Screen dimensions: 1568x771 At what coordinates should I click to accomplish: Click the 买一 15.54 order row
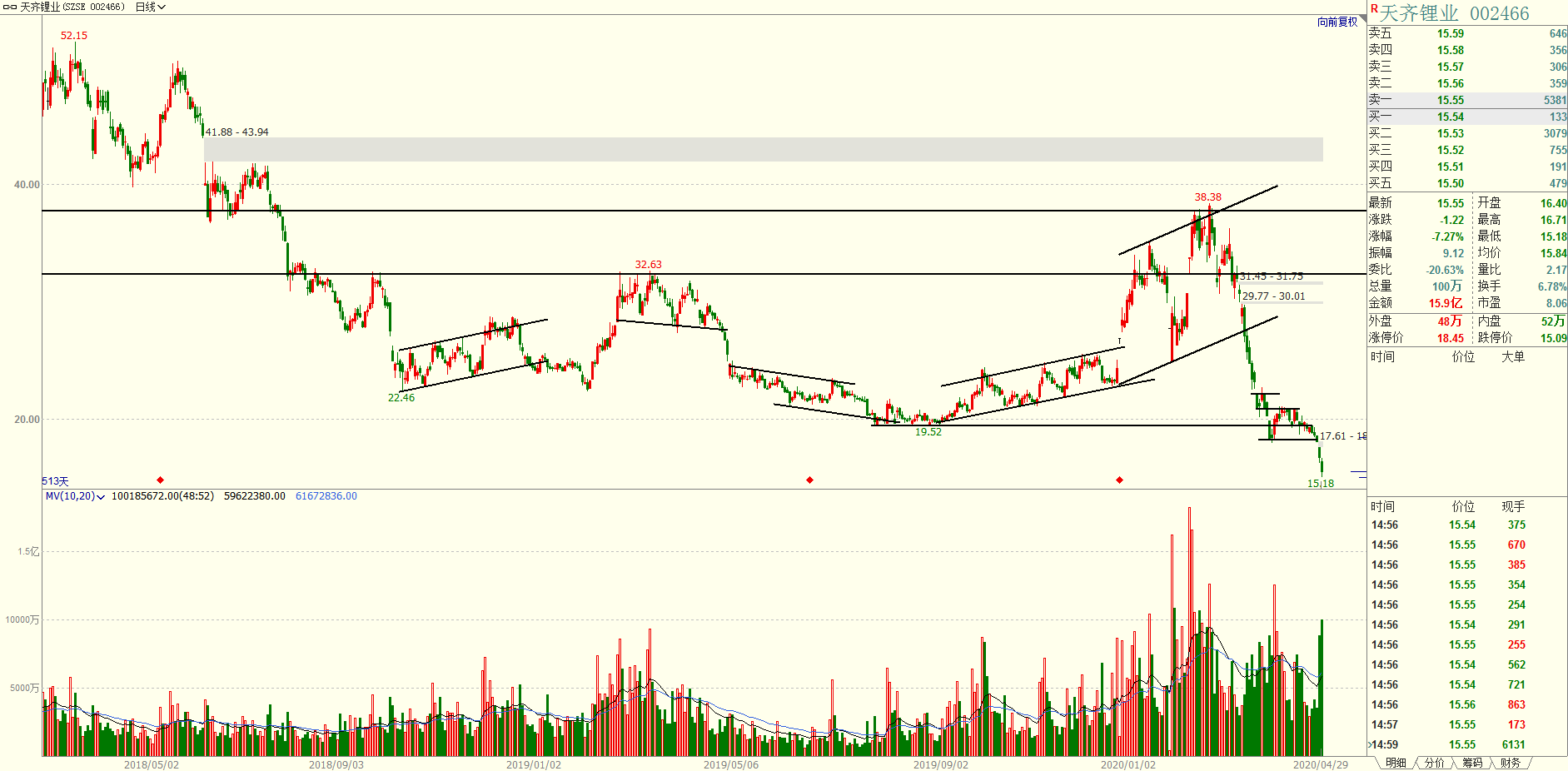1467,117
